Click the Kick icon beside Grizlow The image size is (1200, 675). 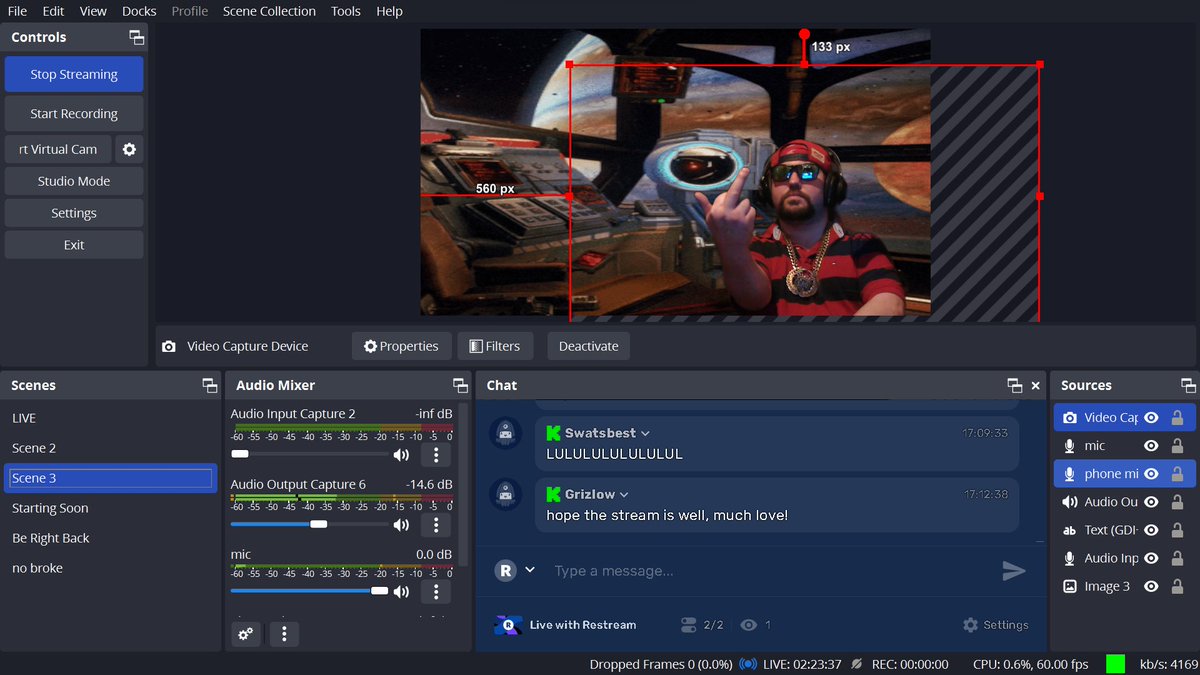(553, 494)
